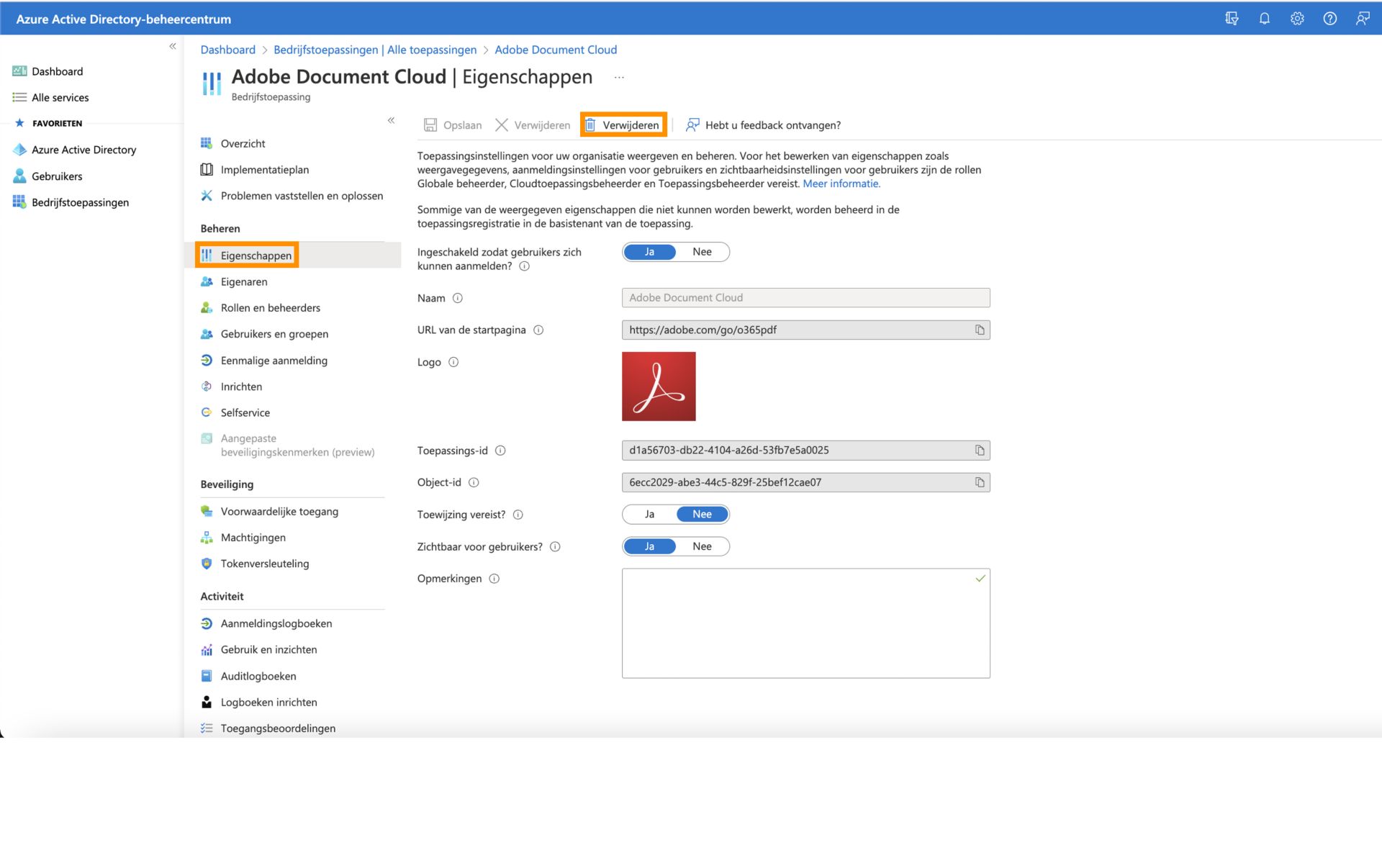Collapse the application resource menu
1382x868 pixels.
[391, 120]
